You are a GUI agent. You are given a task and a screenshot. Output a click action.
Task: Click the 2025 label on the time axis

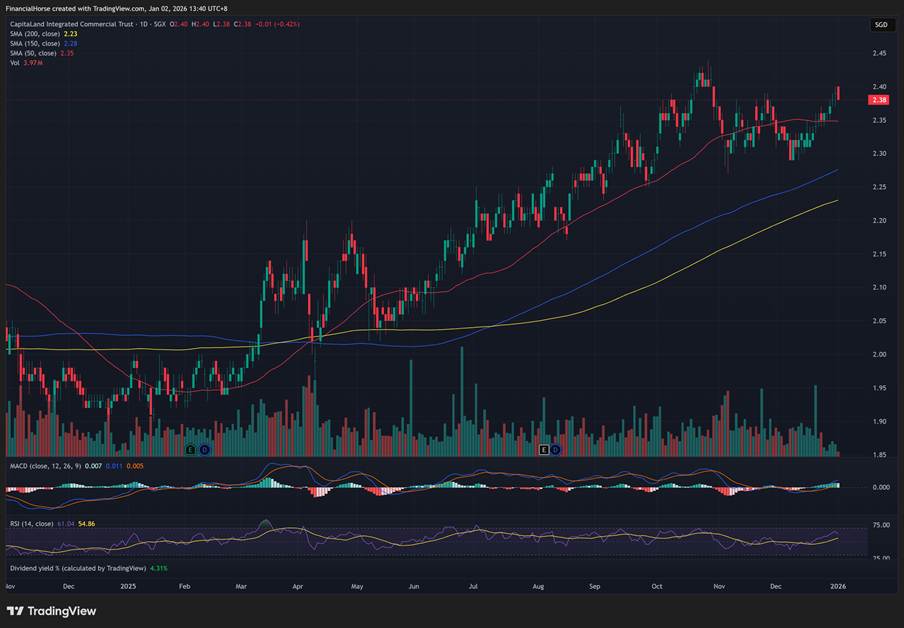coord(127,586)
